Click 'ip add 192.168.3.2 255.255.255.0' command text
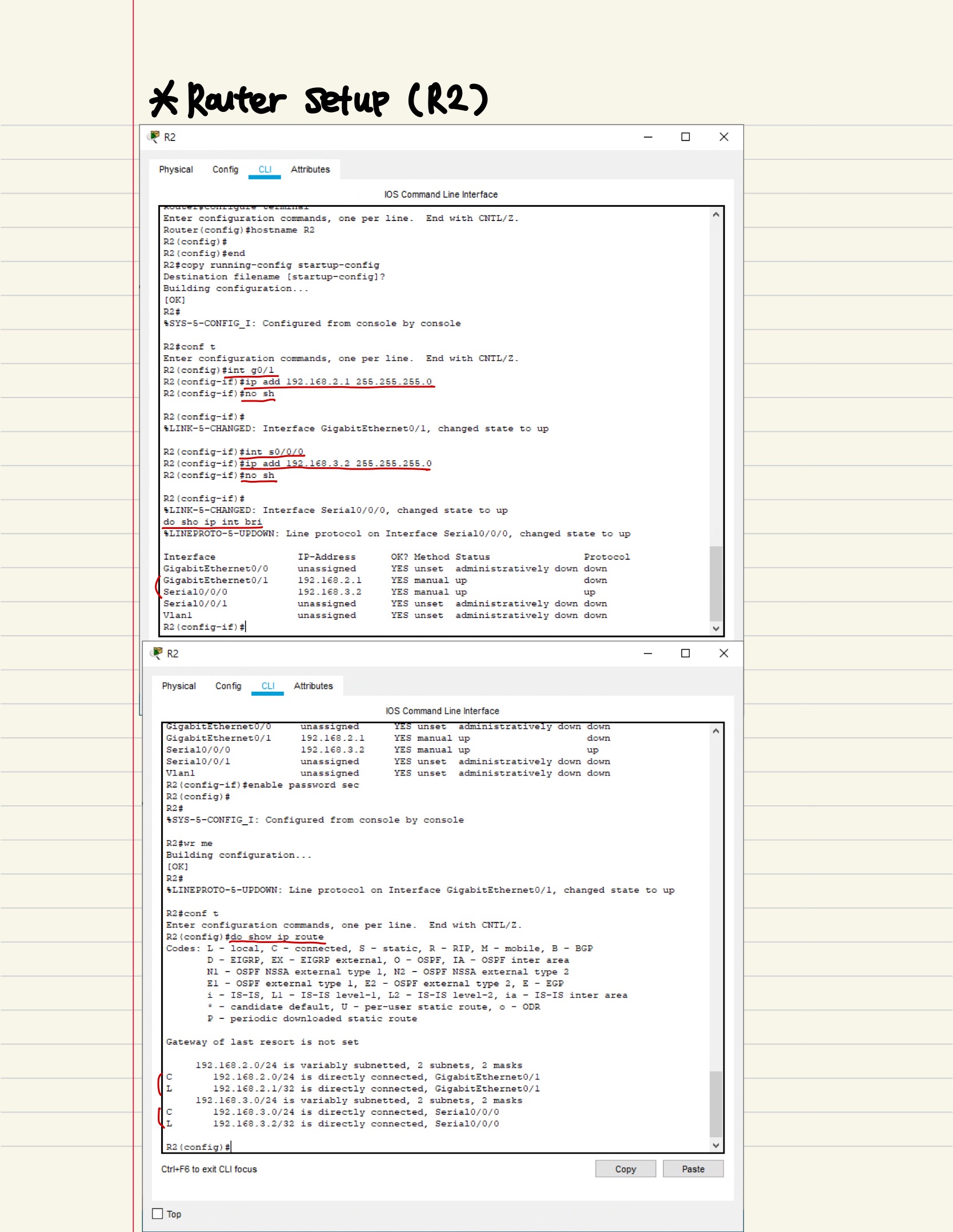 click(338, 464)
